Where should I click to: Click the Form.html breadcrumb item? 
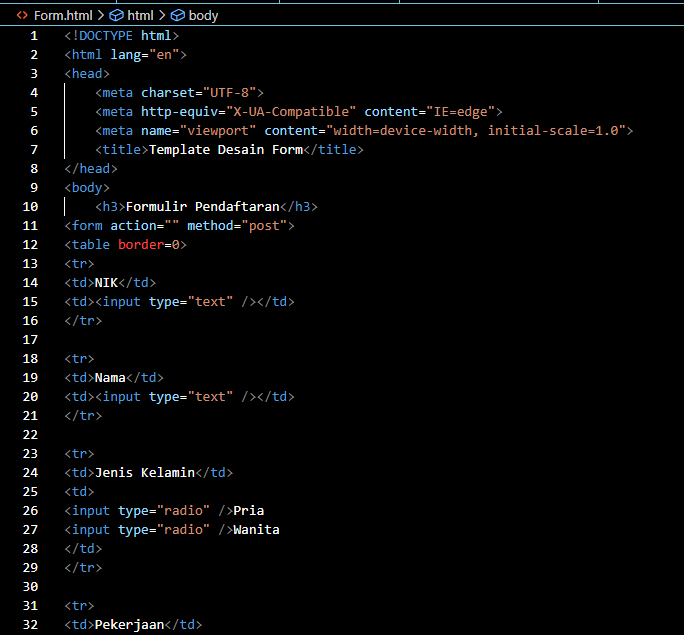[x=63, y=16]
